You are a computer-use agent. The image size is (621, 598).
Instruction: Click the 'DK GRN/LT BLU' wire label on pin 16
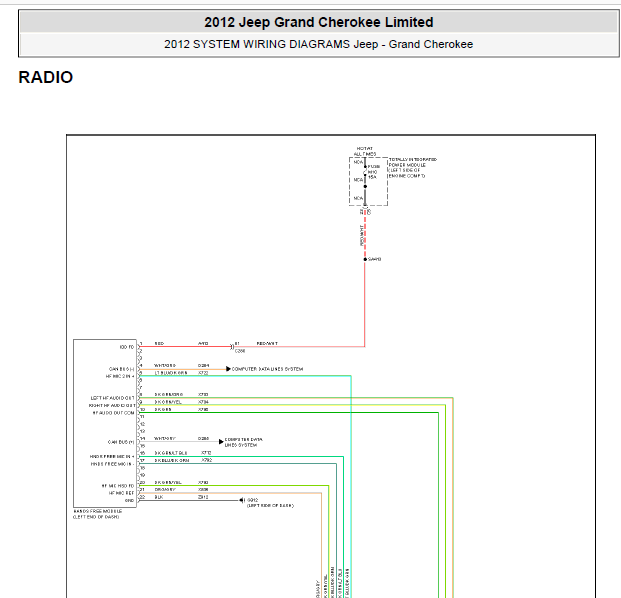(x=171, y=453)
